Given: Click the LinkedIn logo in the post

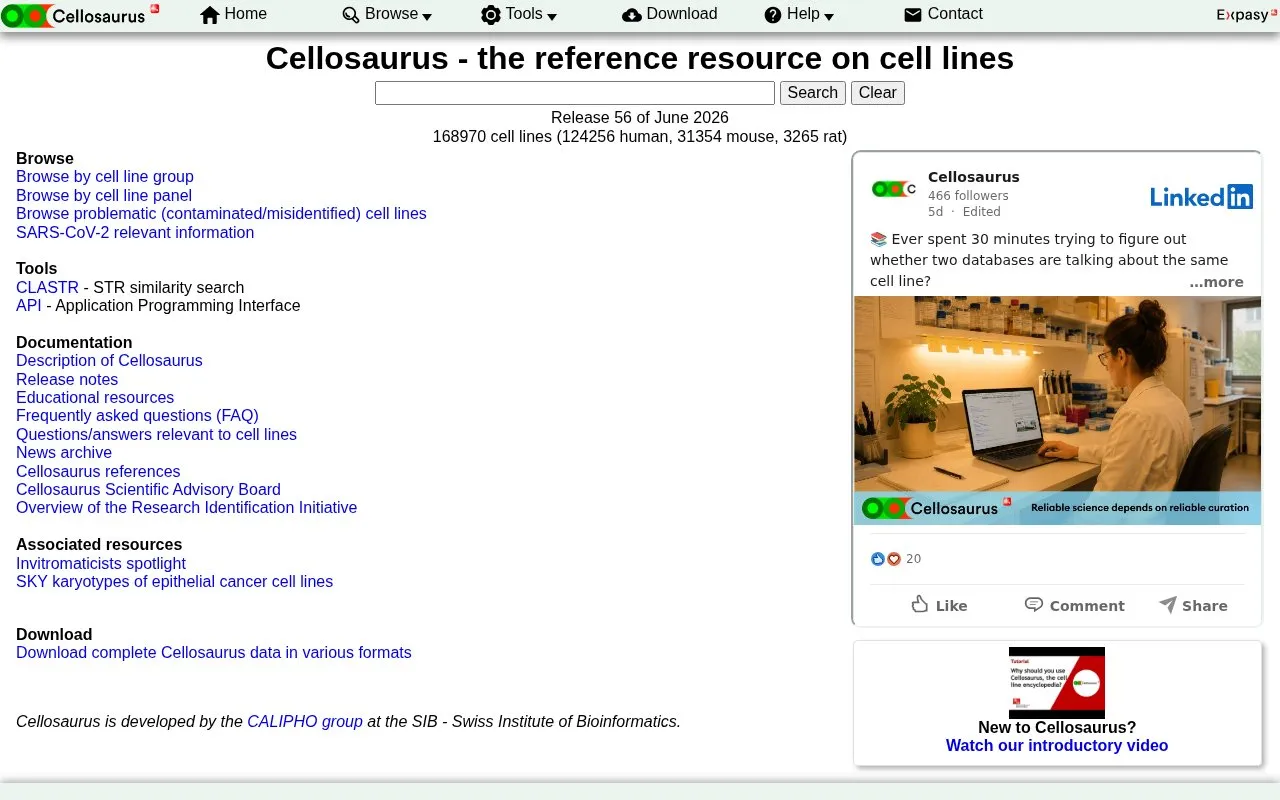Looking at the screenshot, I should [x=1201, y=197].
